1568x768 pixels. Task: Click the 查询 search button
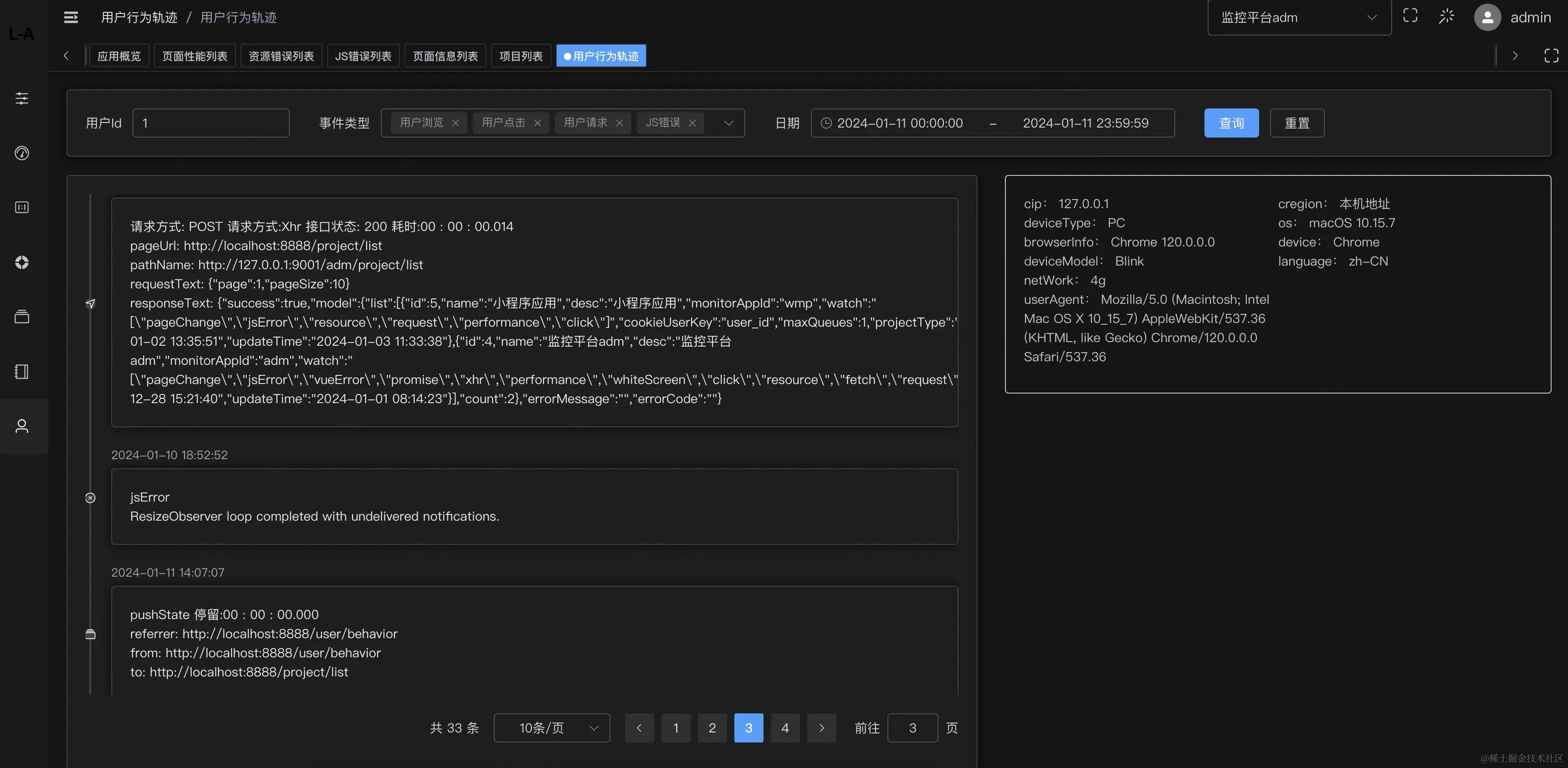1231,123
